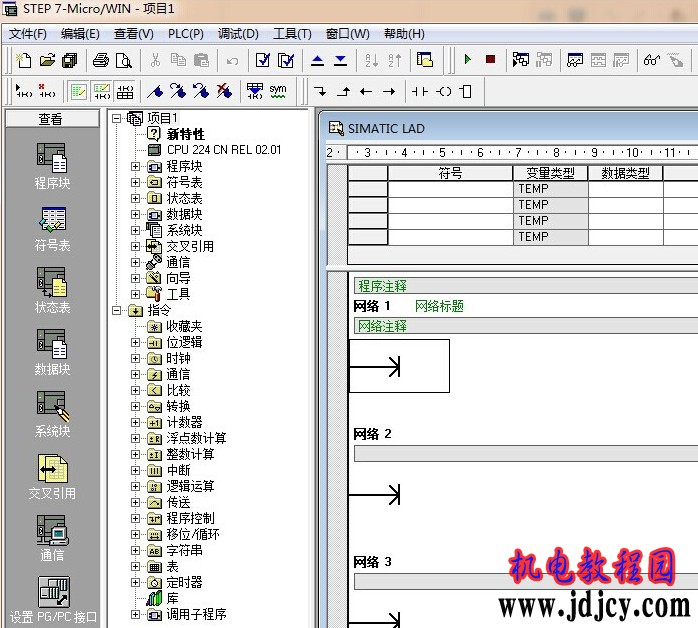The width and height of the screenshot is (698, 628).
Task: Expand the 定时器 instruction folder
Action: (135, 583)
